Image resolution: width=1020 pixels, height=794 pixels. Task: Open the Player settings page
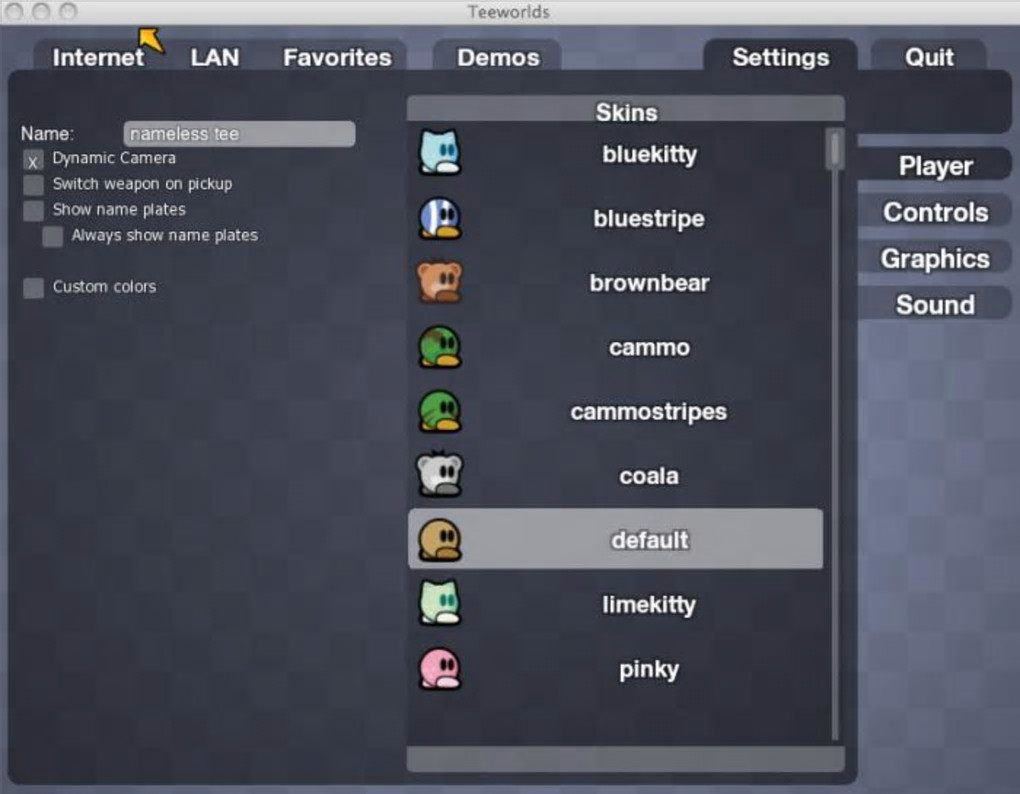pos(935,166)
